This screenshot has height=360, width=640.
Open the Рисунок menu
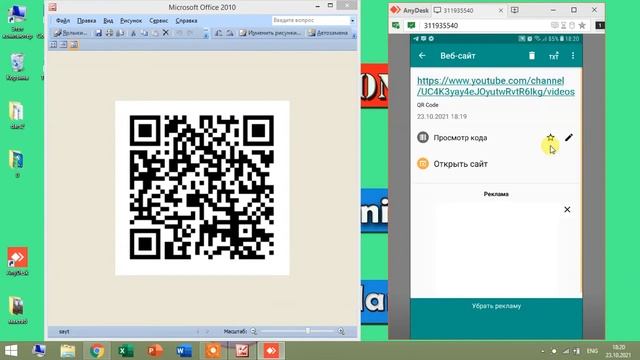(x=131, y=20)
